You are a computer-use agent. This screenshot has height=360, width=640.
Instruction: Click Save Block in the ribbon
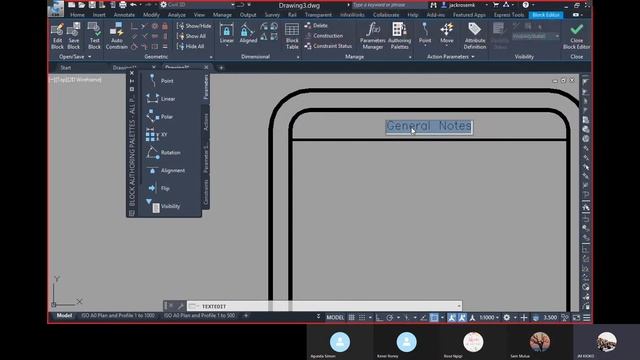pos(73,36)
